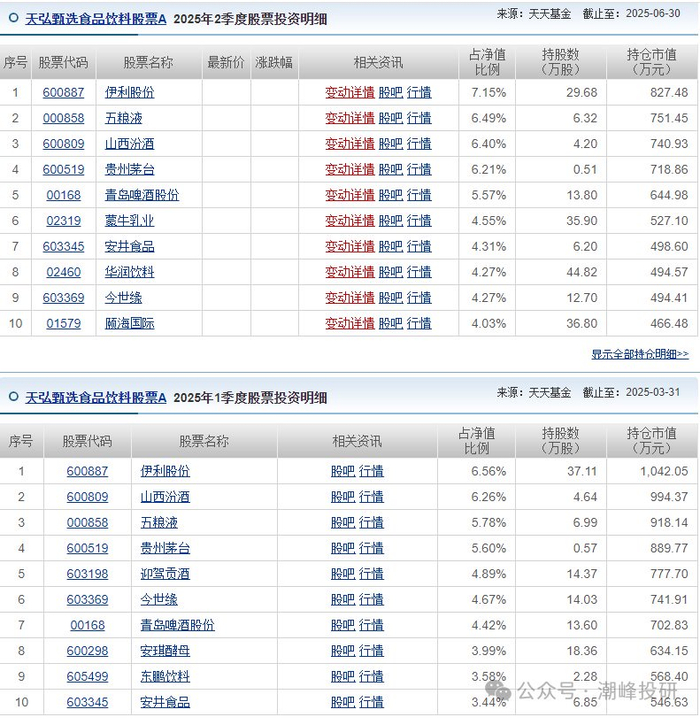Image resolution: width=700 pixels, height=719 pixels.
Task: Open the 华润饮料 stock link
Action: 129,272
